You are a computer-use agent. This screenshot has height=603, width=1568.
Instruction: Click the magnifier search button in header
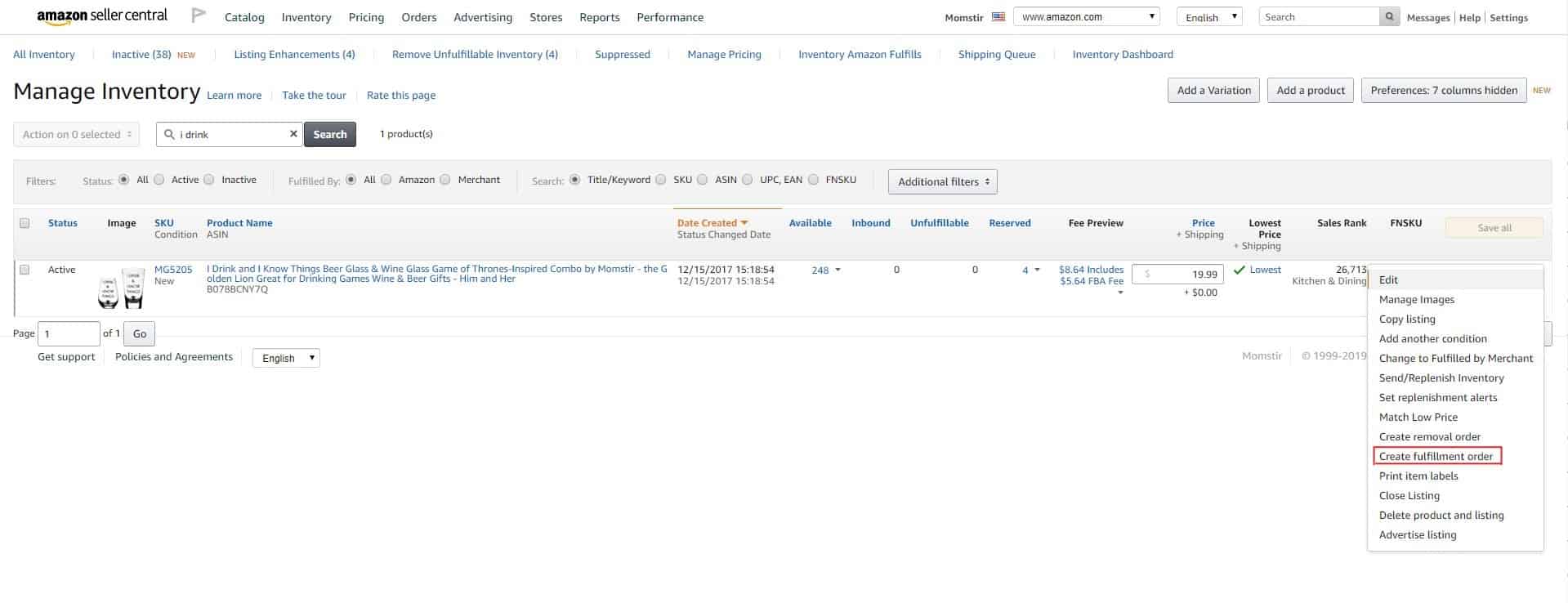click(x=1389, y=16)
